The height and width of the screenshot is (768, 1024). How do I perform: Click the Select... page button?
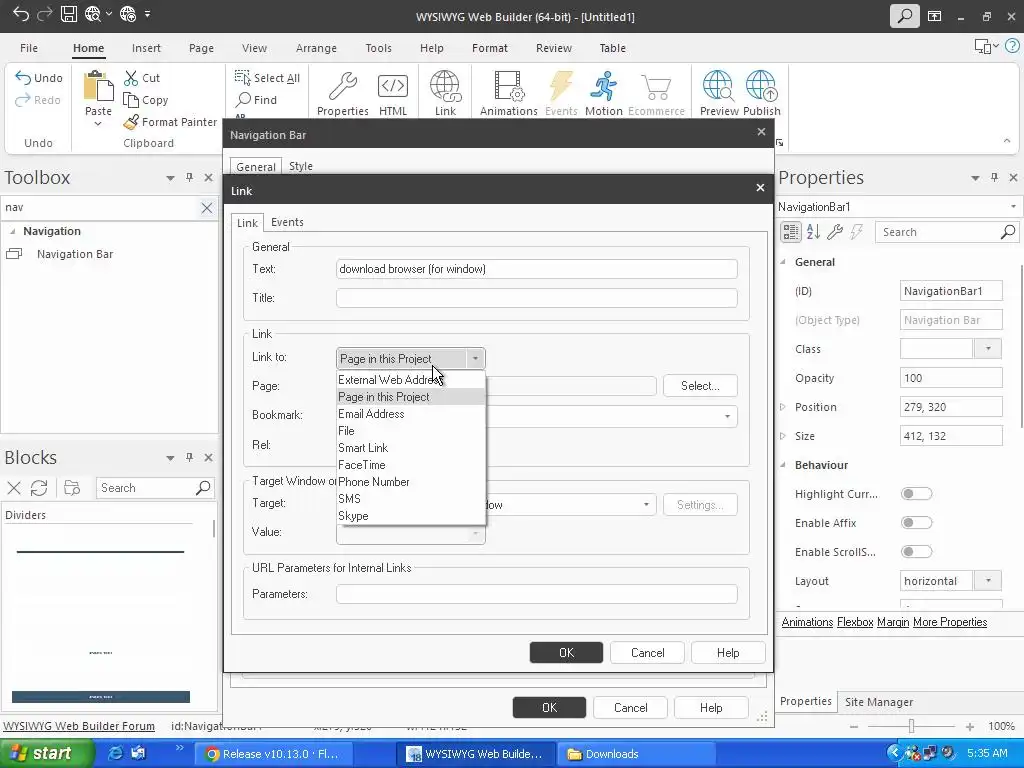click(x=700, y=385)
